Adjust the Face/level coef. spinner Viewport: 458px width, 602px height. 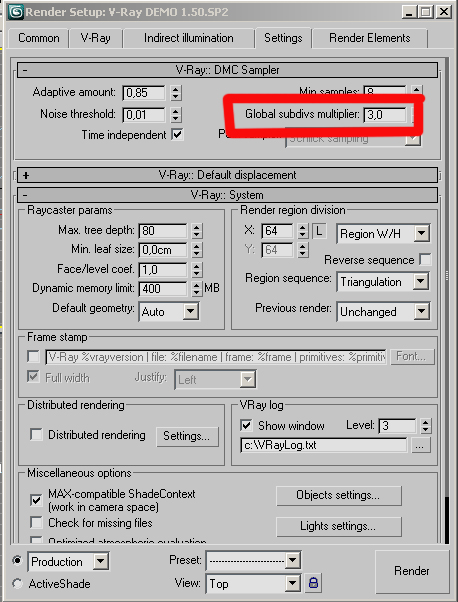coord(197,270)
